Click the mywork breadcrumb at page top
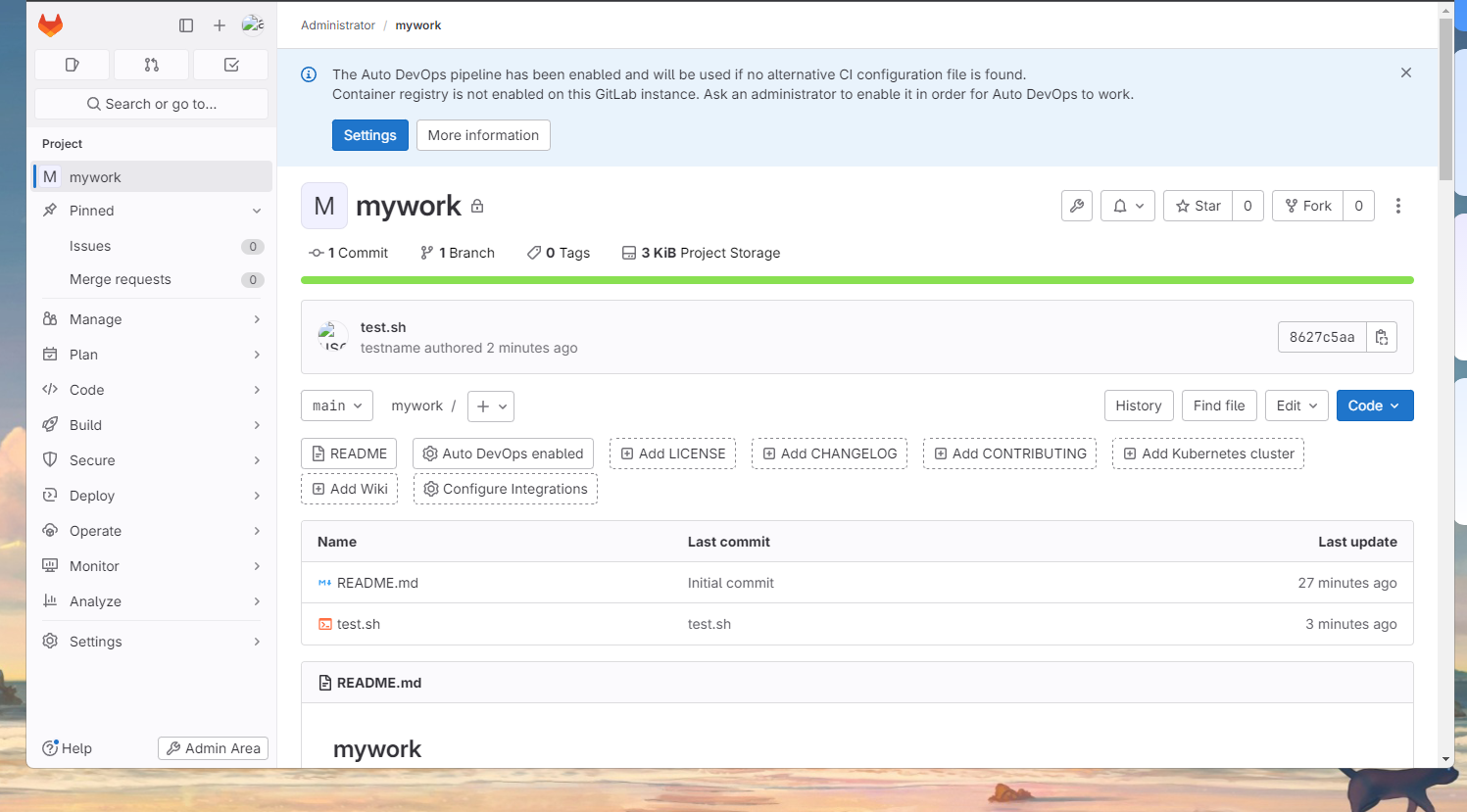This screenshot has height=812, width=1467. click(418, 25)
